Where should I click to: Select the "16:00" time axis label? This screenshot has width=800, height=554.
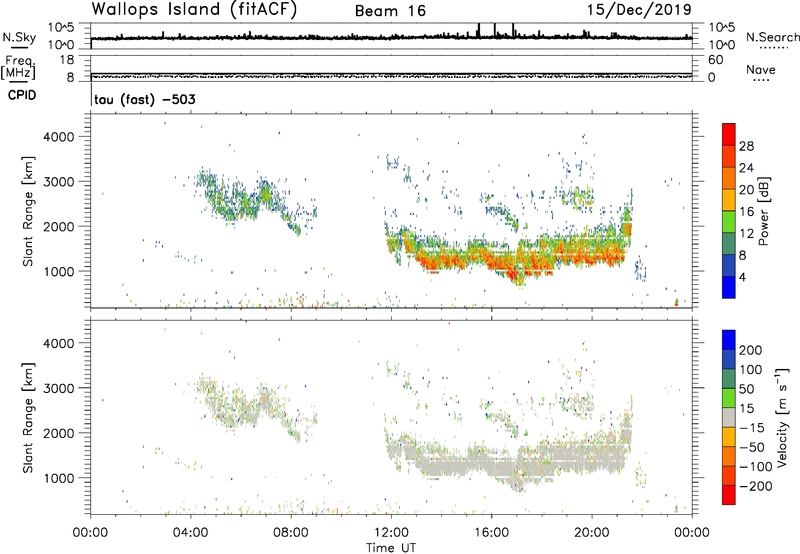pyautogui.click(x=491, y=533)
